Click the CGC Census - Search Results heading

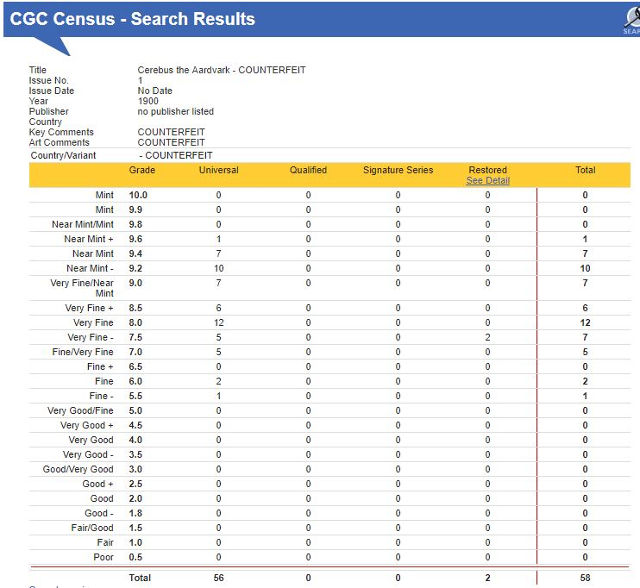coord(132,19)
